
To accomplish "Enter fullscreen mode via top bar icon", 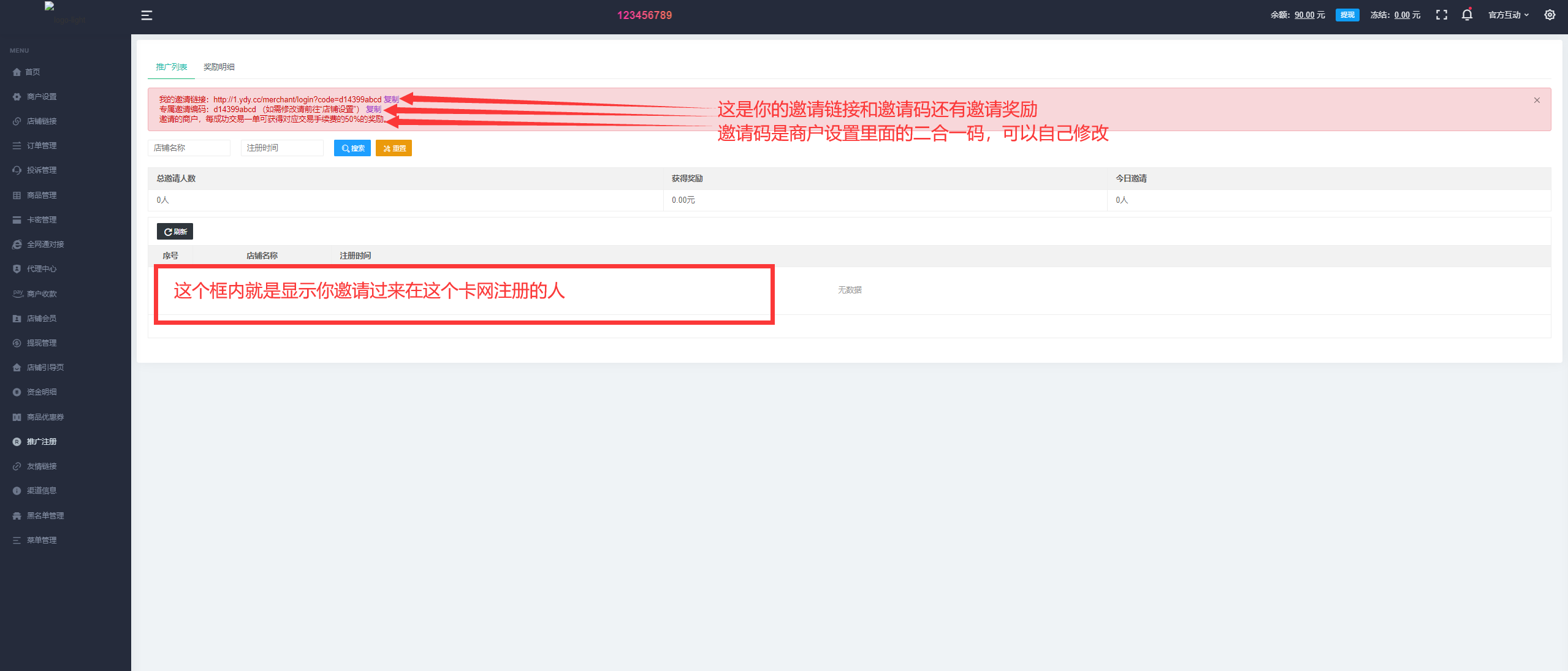I will pos(1442,15).
